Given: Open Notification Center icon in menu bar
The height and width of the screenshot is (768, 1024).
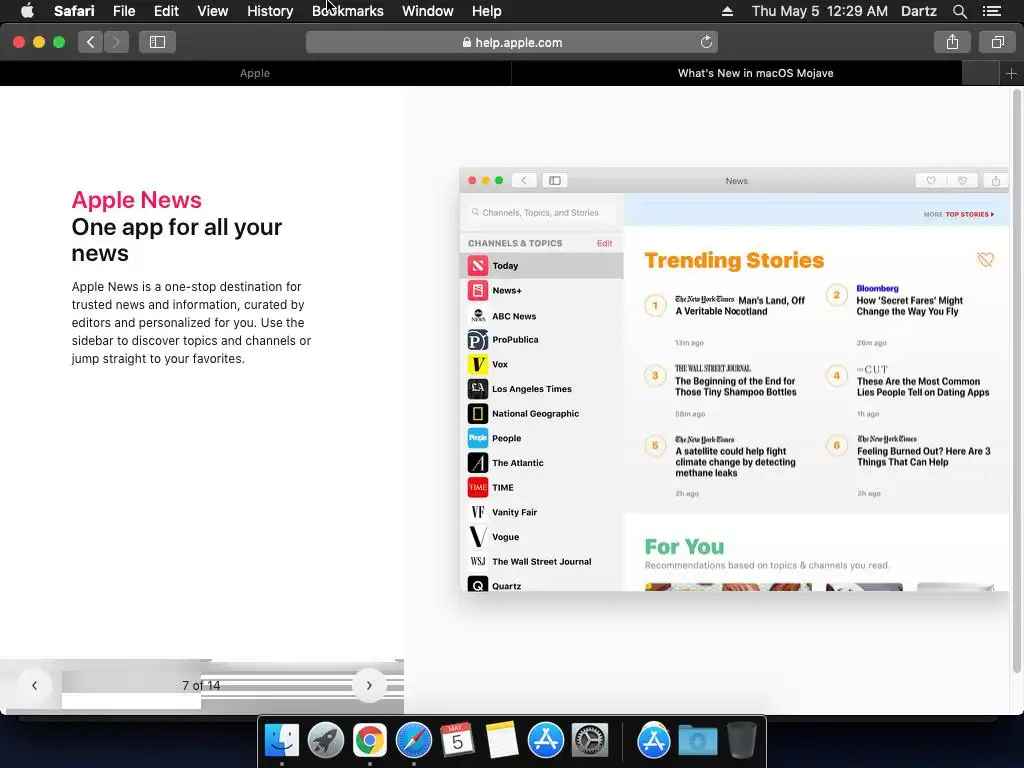Looking at the screenshot, I should click(x=992, y=11).
